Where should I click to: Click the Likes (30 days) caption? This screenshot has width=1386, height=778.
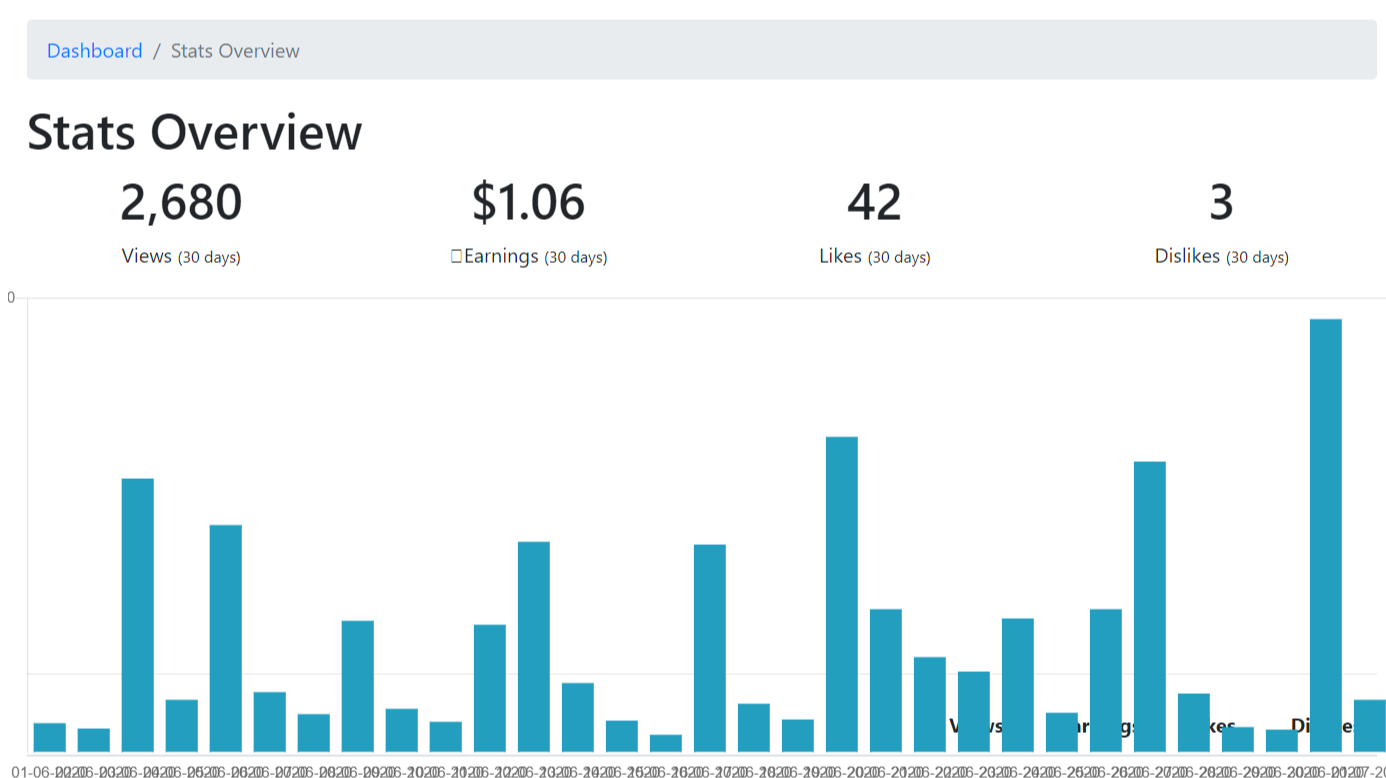coord(872,256)
